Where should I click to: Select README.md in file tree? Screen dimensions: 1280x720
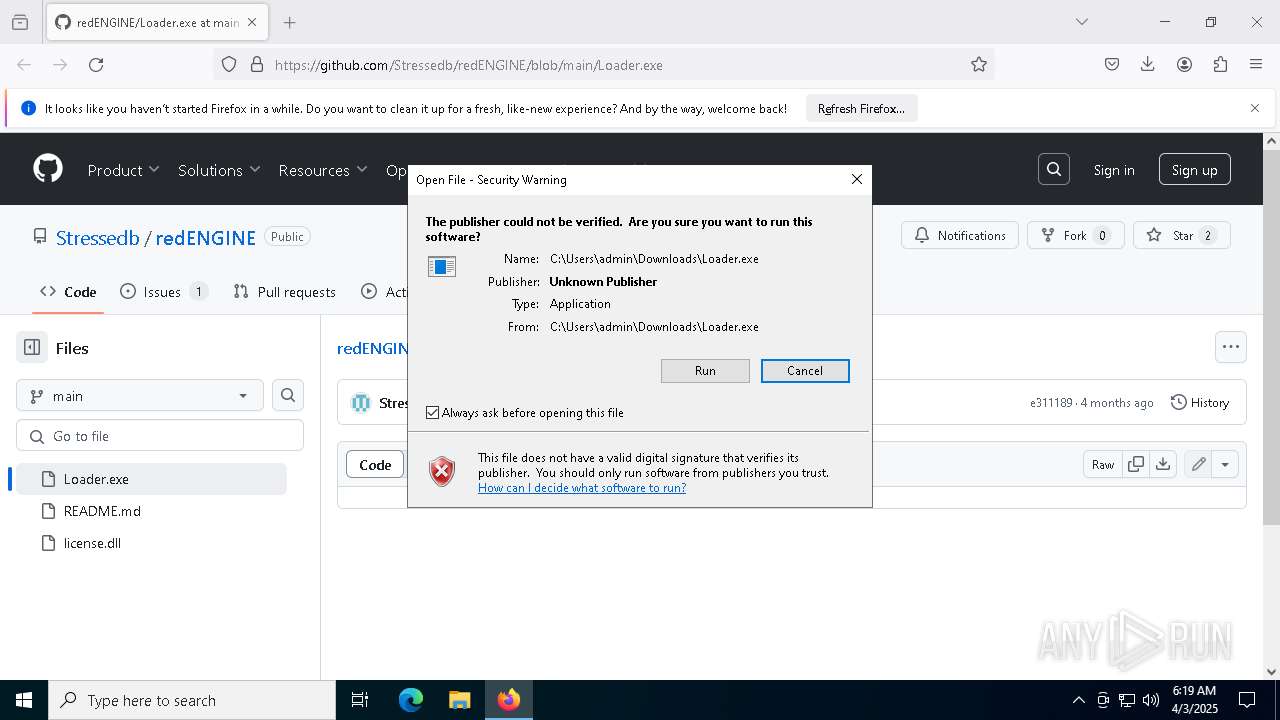coord(151,511)
